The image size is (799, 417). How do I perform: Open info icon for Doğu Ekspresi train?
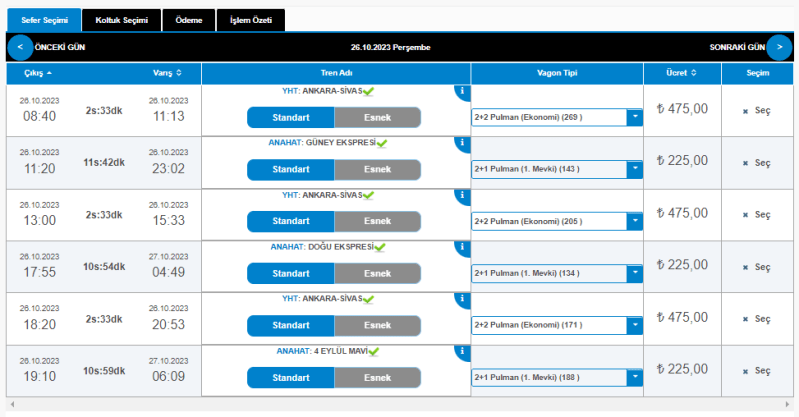pos(462,248)
